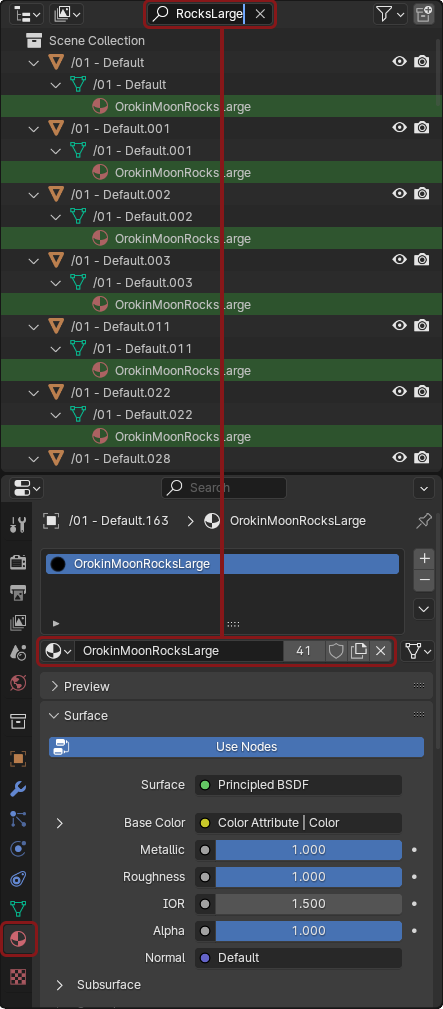
Task: Open the Texture properties checker tab
Action: [x=18, y=976]
